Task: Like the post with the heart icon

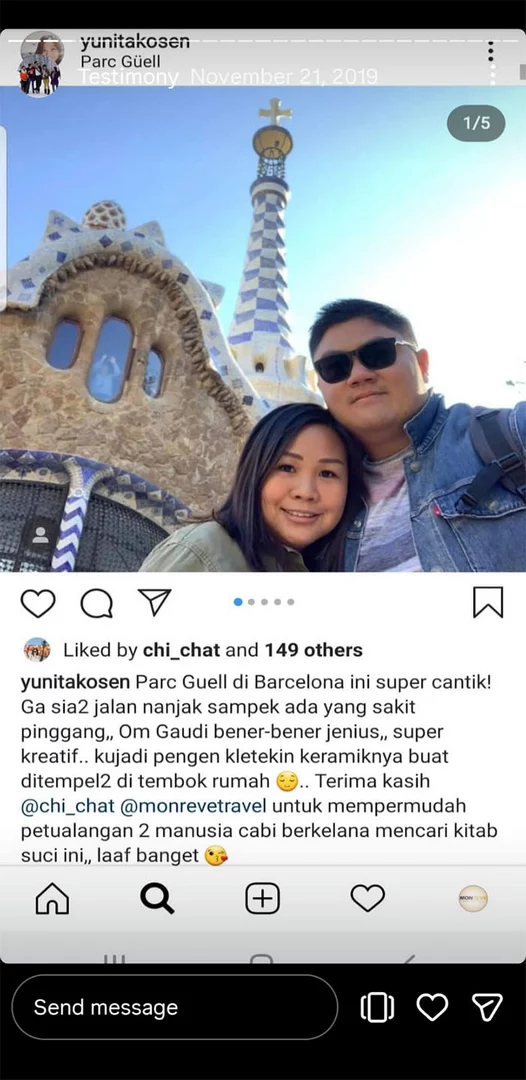Action: (38, 603)
